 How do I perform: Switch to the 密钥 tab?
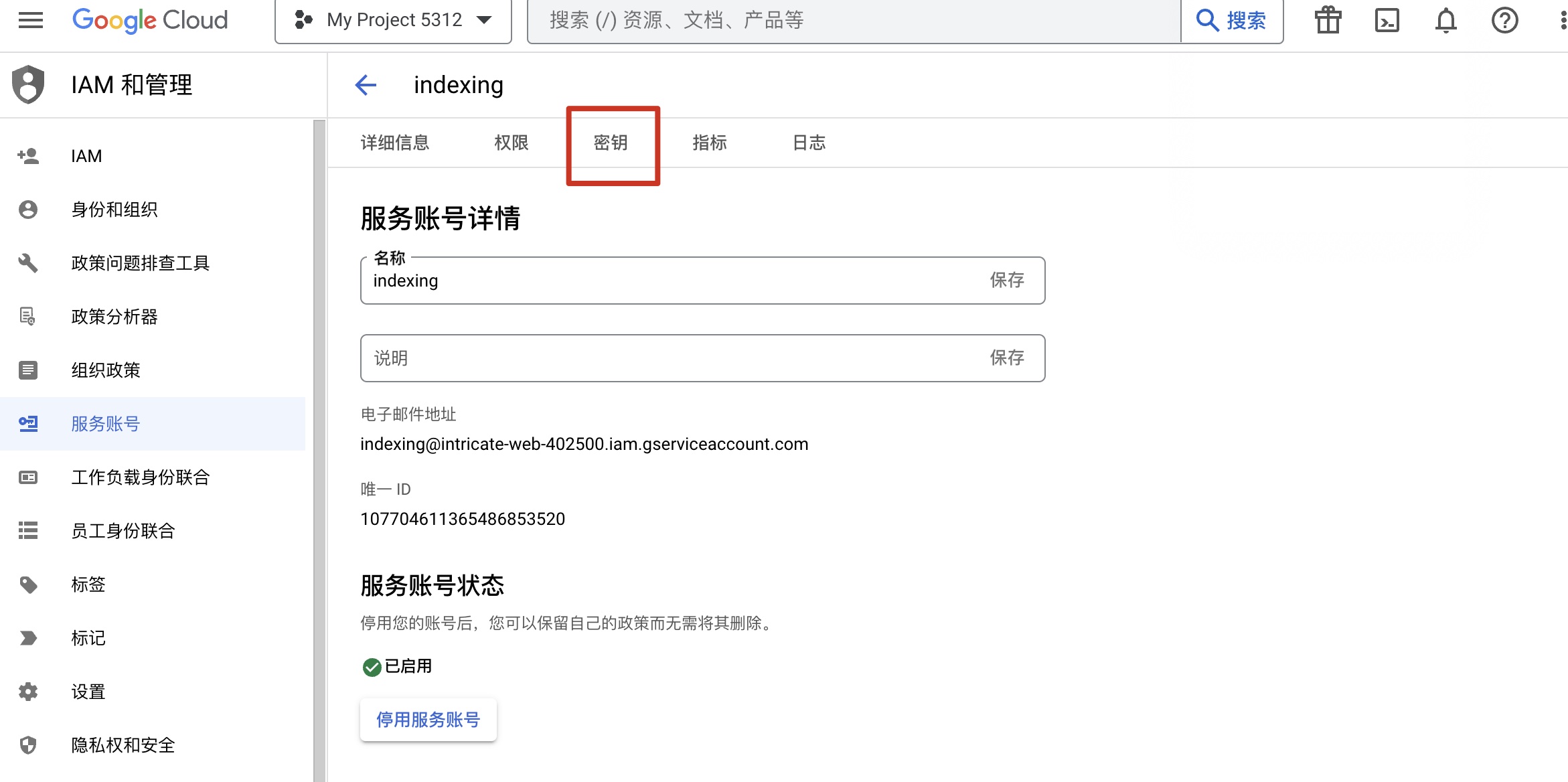pyautogui.click(x=611, y=143)
